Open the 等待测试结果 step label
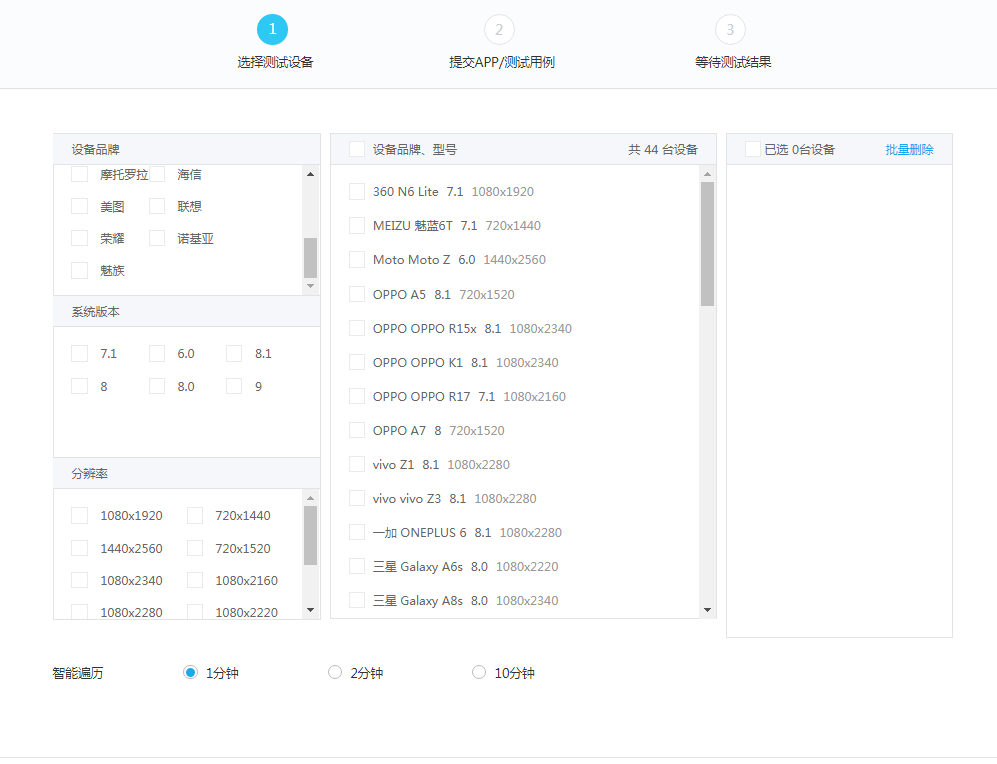This screenshot has width=997, height=764. pyautogui.click(x=732, y=62)
